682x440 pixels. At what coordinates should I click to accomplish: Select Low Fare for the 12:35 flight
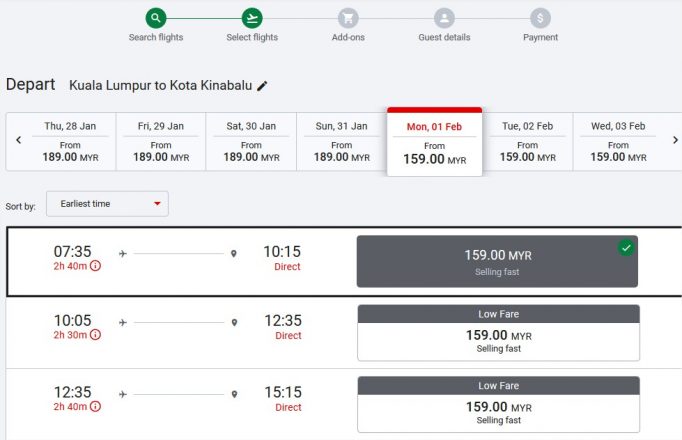[498, 404]
